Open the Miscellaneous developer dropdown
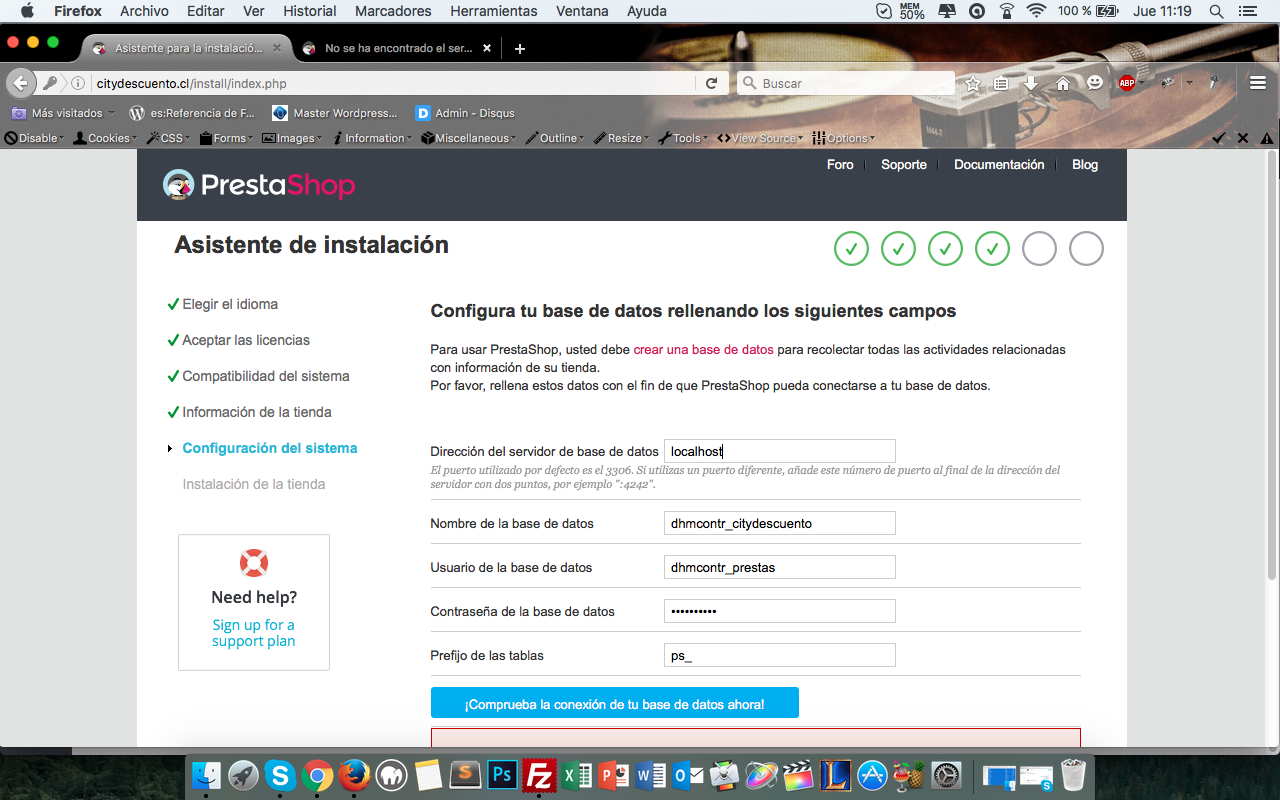 coord(468,138)
